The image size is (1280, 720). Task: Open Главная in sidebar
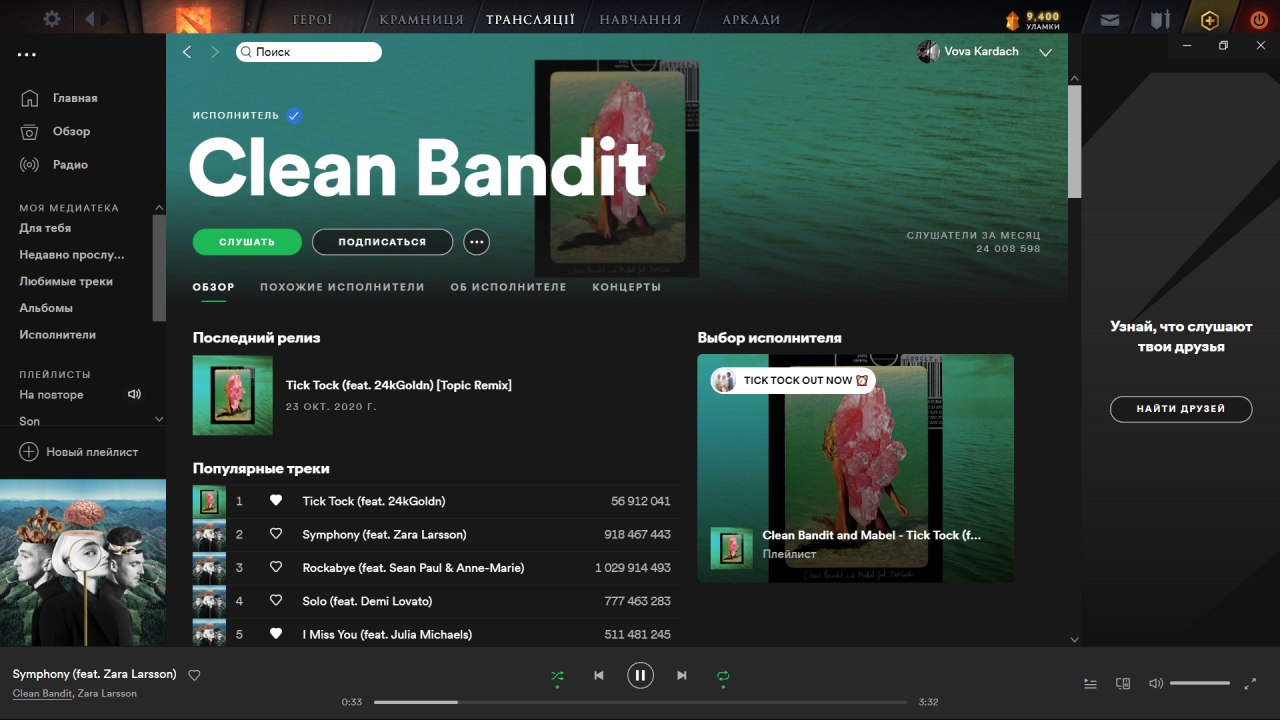tap(75, 98)
